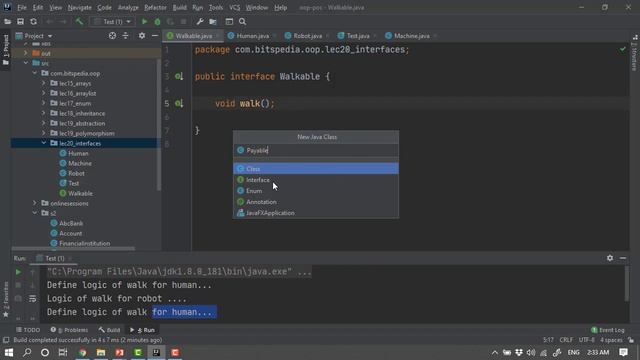Open Chrome from the taskbar
The image size is (640, 360).
[82, 352]
